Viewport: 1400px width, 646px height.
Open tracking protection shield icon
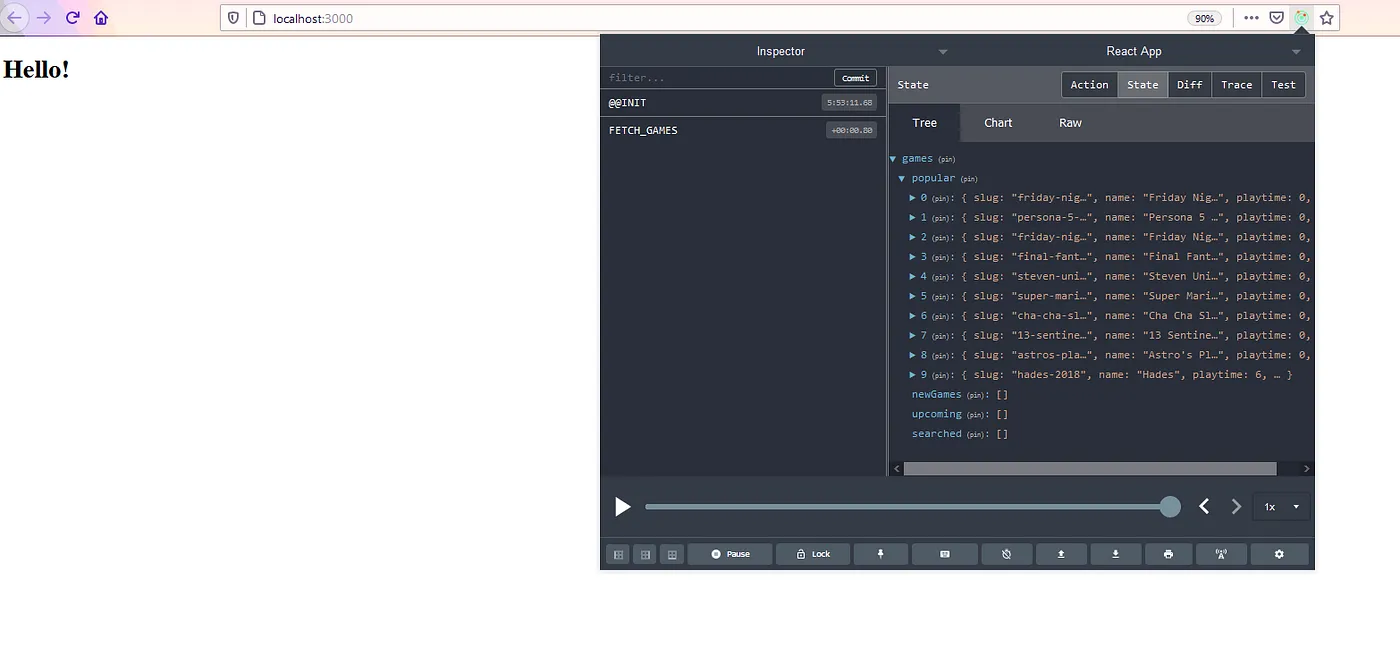233,18
